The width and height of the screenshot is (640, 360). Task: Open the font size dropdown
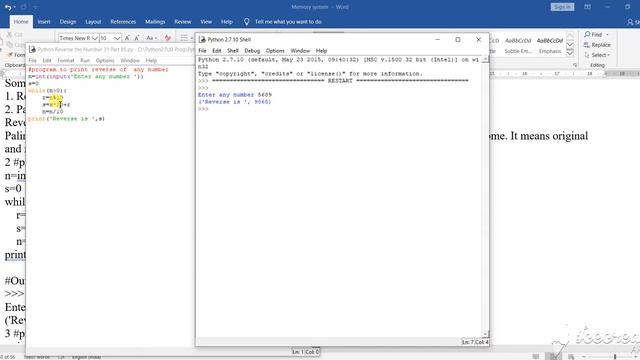[x=117, y=38]
